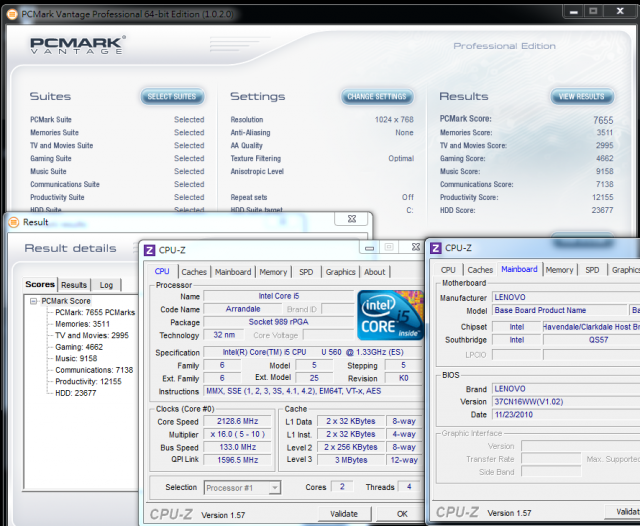This screenshot has height=526, width=640.
Task: Open the About tab in left CPU-Z
Action: pyautogui.click(x=374, y=272)
